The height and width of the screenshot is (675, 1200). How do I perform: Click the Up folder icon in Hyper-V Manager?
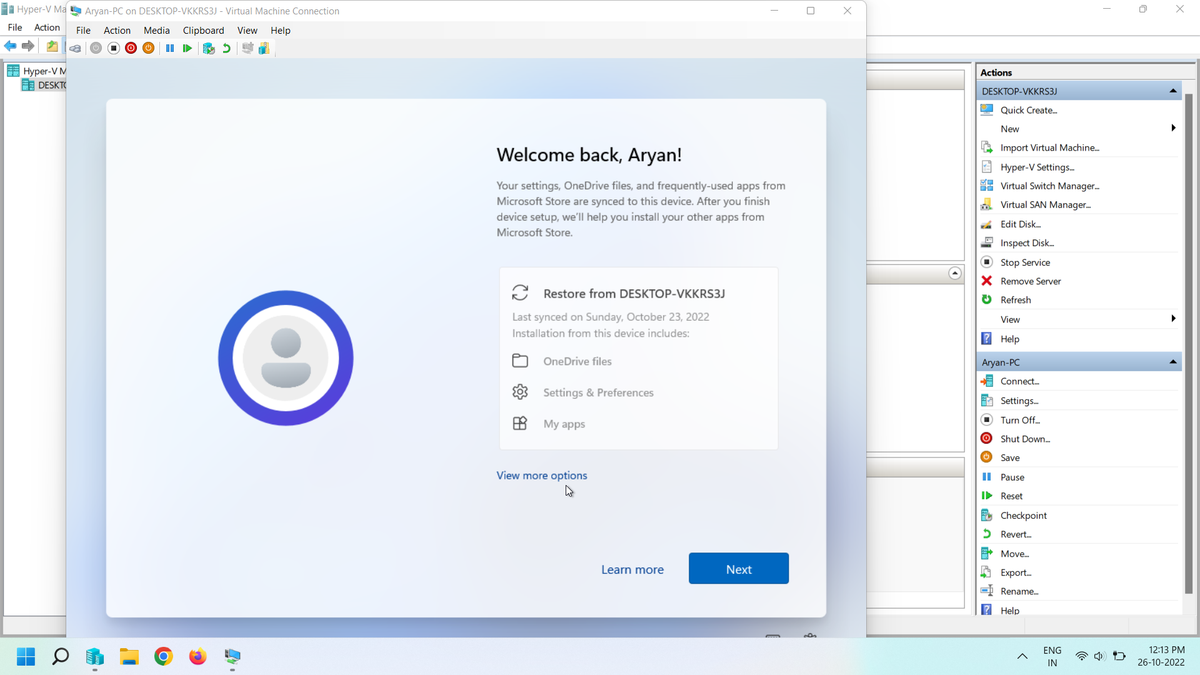[x=52, y=46]
